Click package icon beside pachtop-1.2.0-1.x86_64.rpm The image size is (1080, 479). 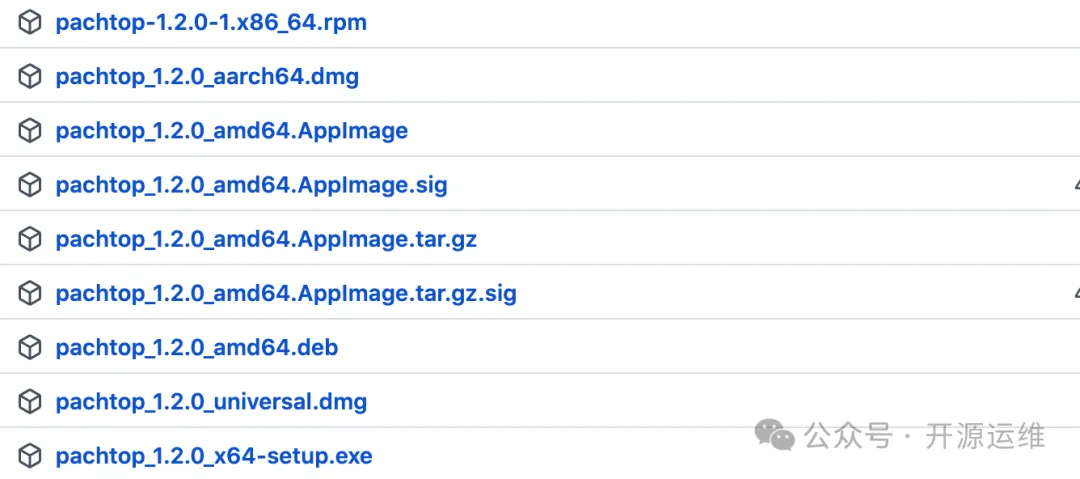(30, 22)
